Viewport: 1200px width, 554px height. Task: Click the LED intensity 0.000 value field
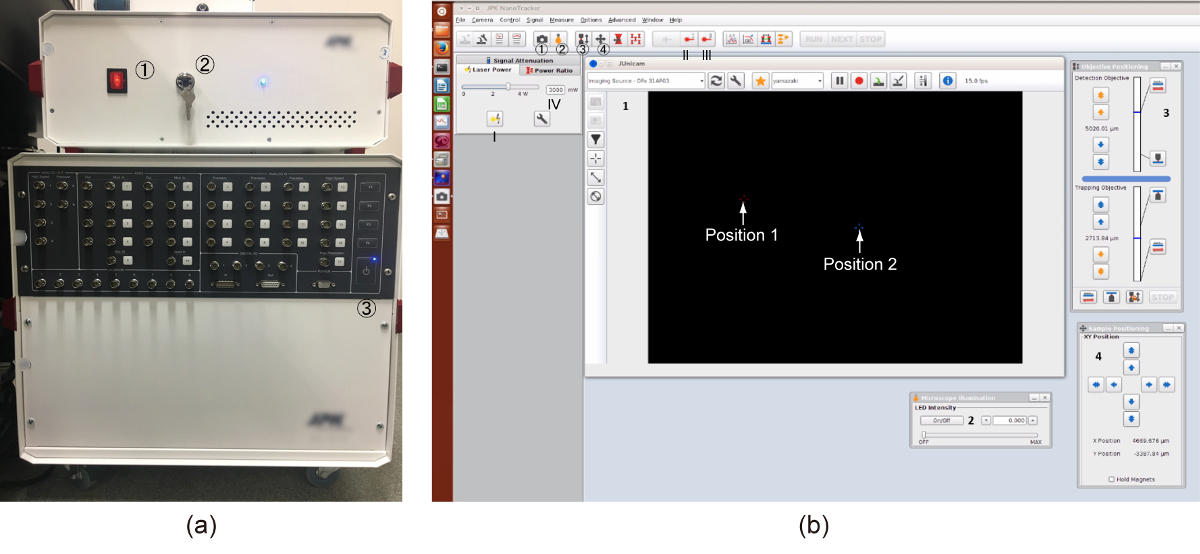point(1010,421)
